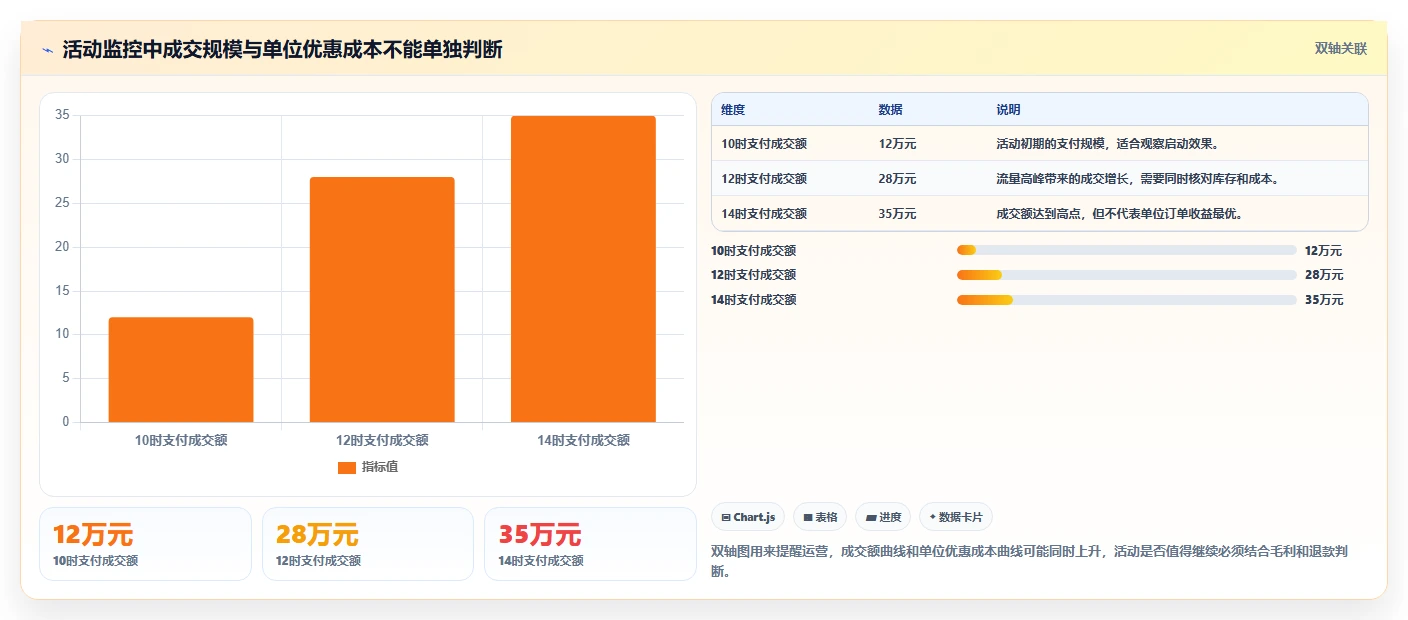
Task: Click the description 活动初期的支付规模
Action: click(1108, 144)
